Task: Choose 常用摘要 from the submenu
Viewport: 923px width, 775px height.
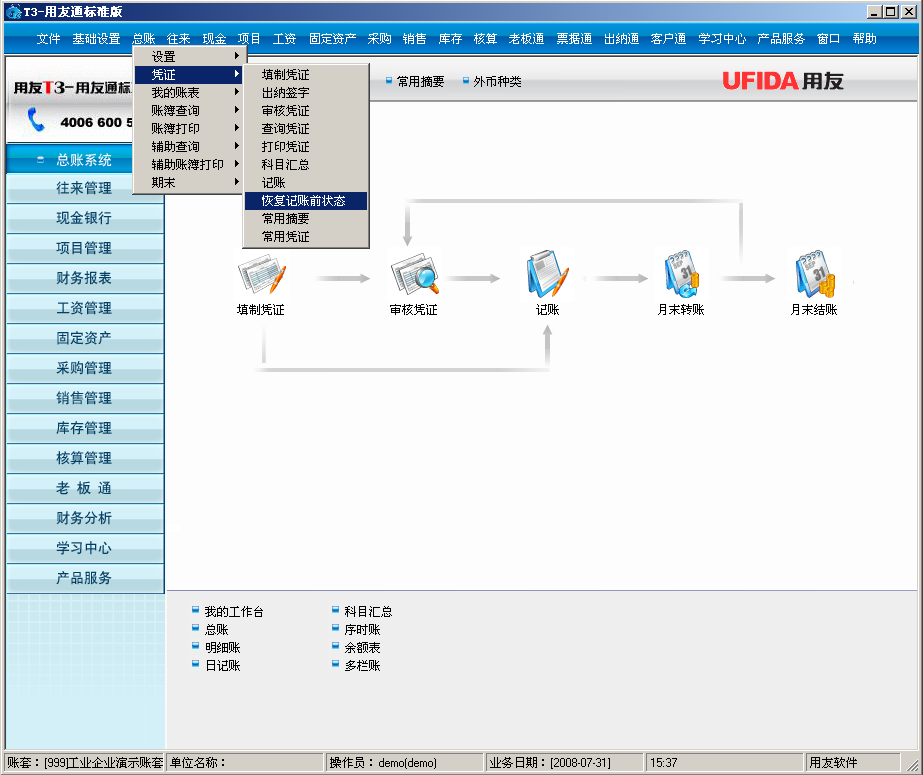Action: (306, 218)
